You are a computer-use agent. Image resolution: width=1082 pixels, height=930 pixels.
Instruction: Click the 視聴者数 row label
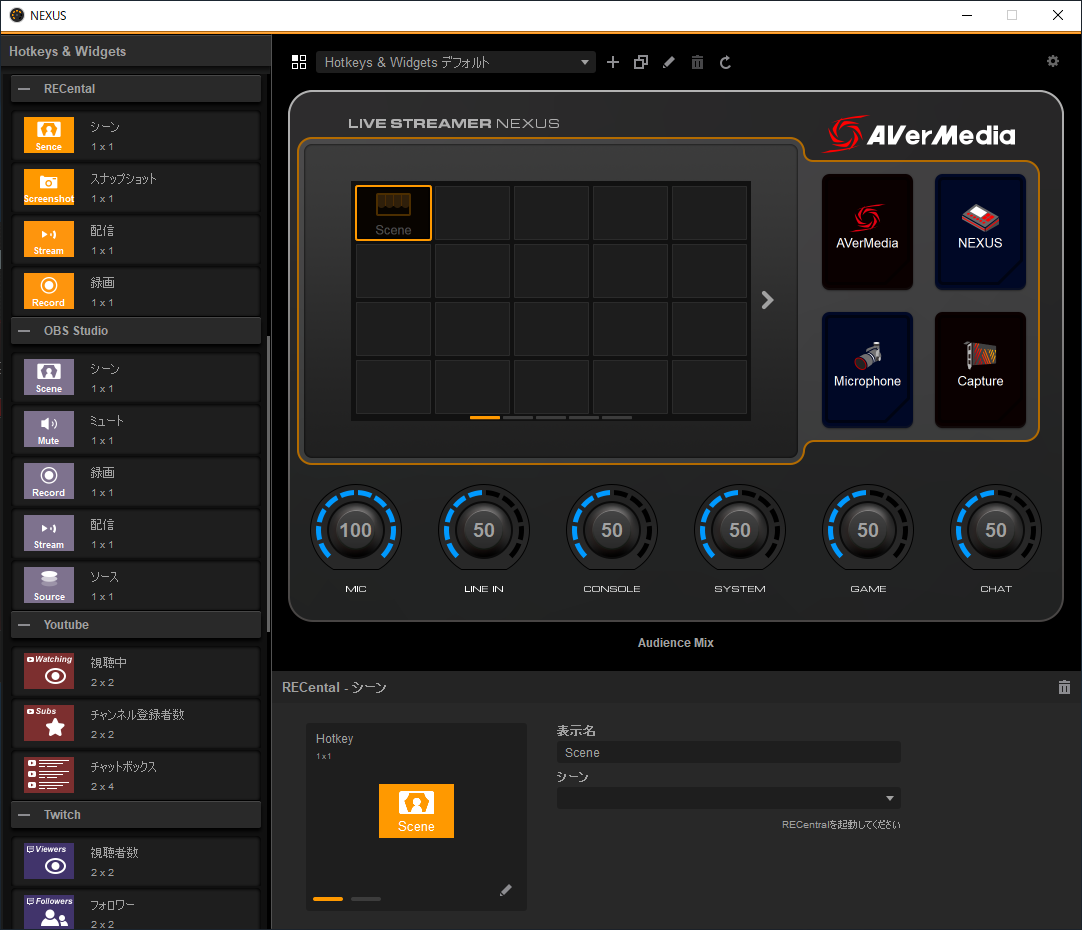[115, 853]
